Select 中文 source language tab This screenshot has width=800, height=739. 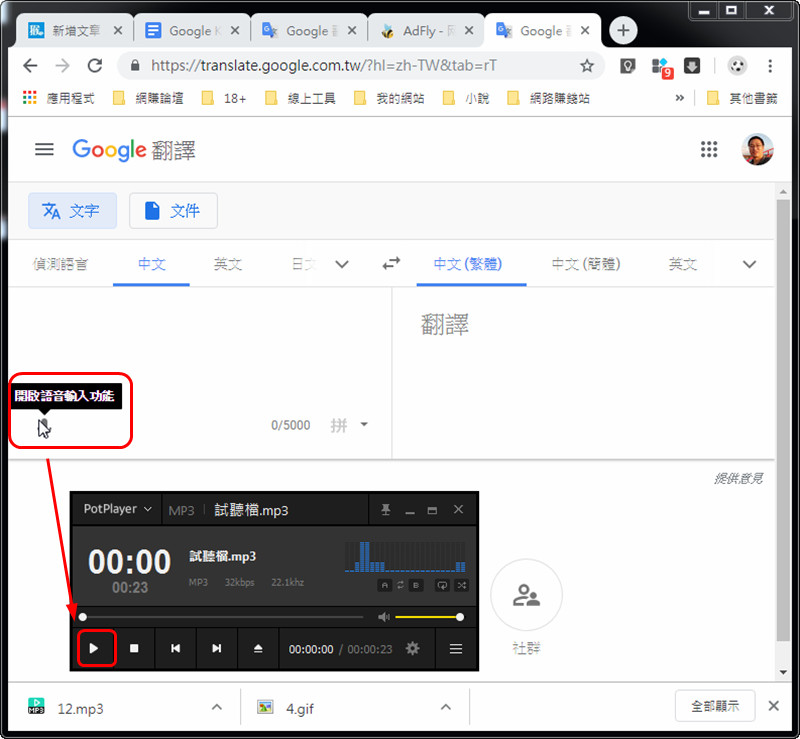click(x=152, y=264)
